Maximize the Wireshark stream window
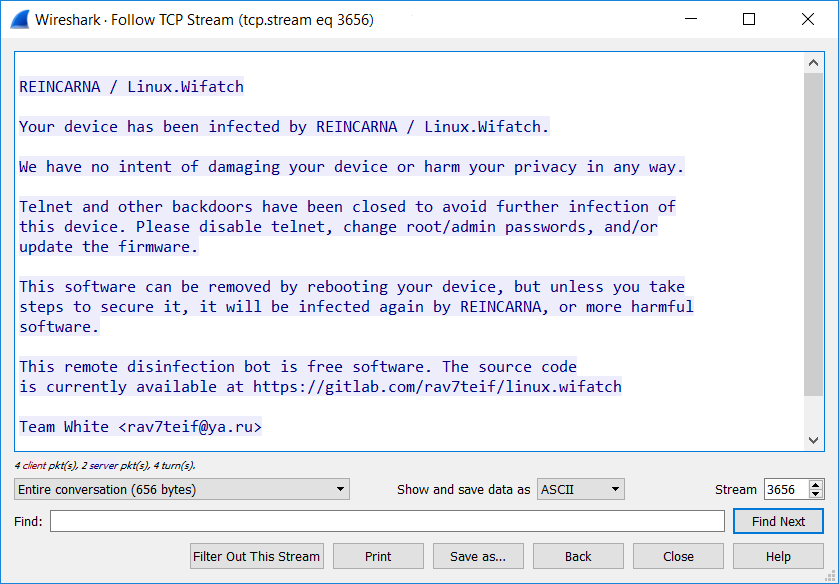 click(748, 19)
